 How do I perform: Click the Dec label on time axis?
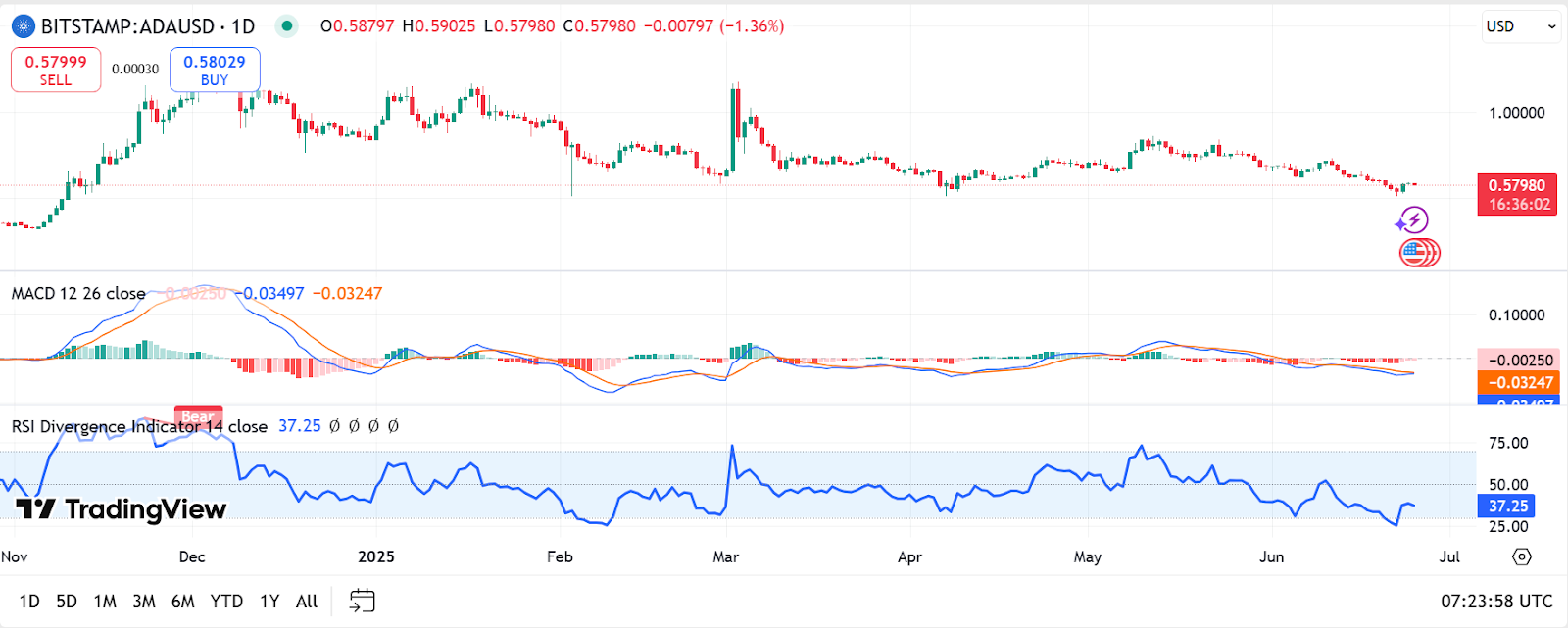click(192, 556)
